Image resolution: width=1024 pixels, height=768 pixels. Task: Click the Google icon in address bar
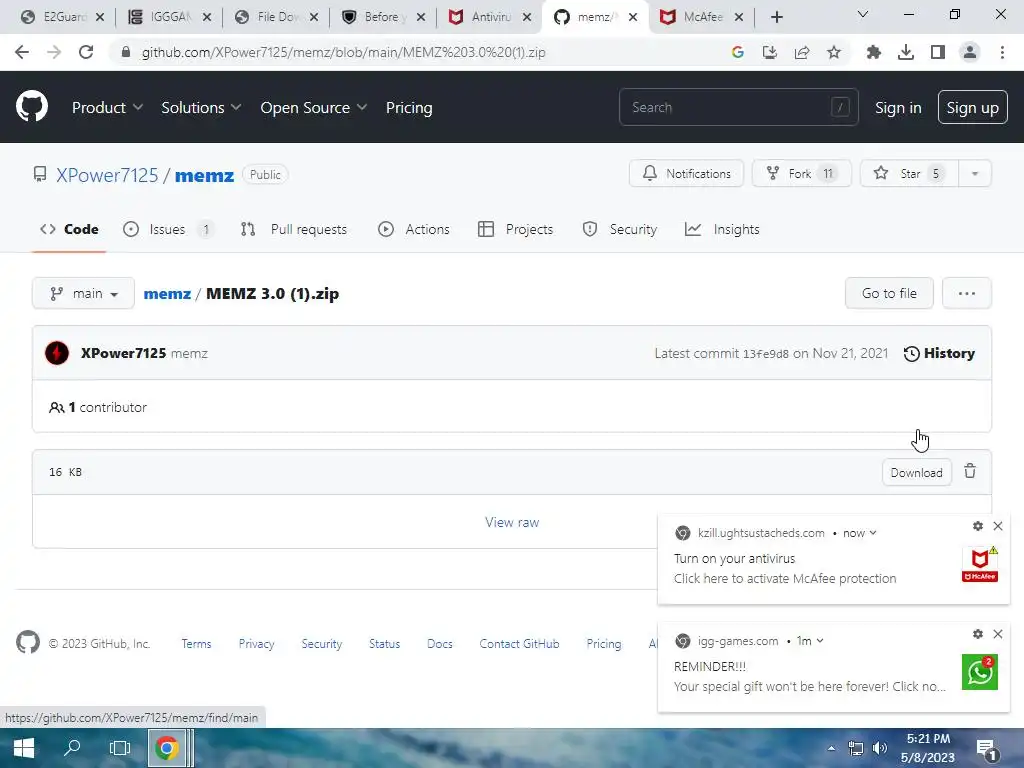737,52
